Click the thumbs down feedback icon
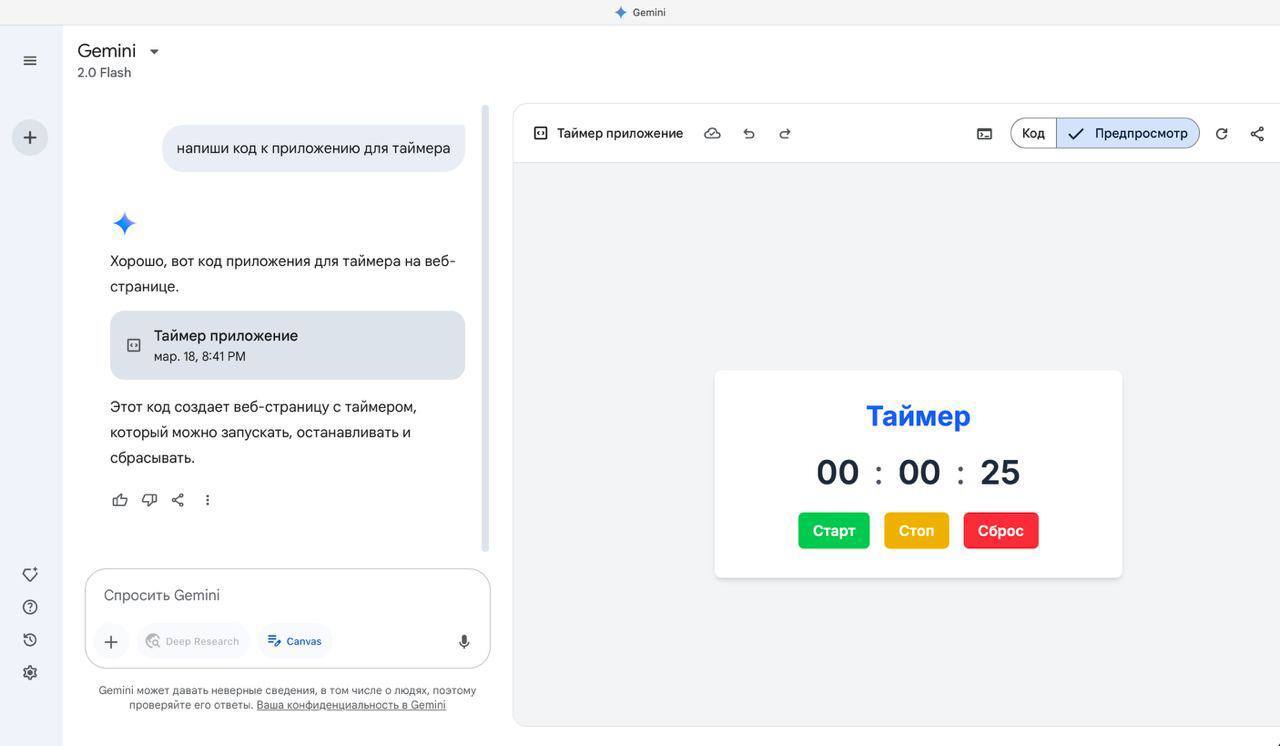The image size is (1280, 746). 149,500
